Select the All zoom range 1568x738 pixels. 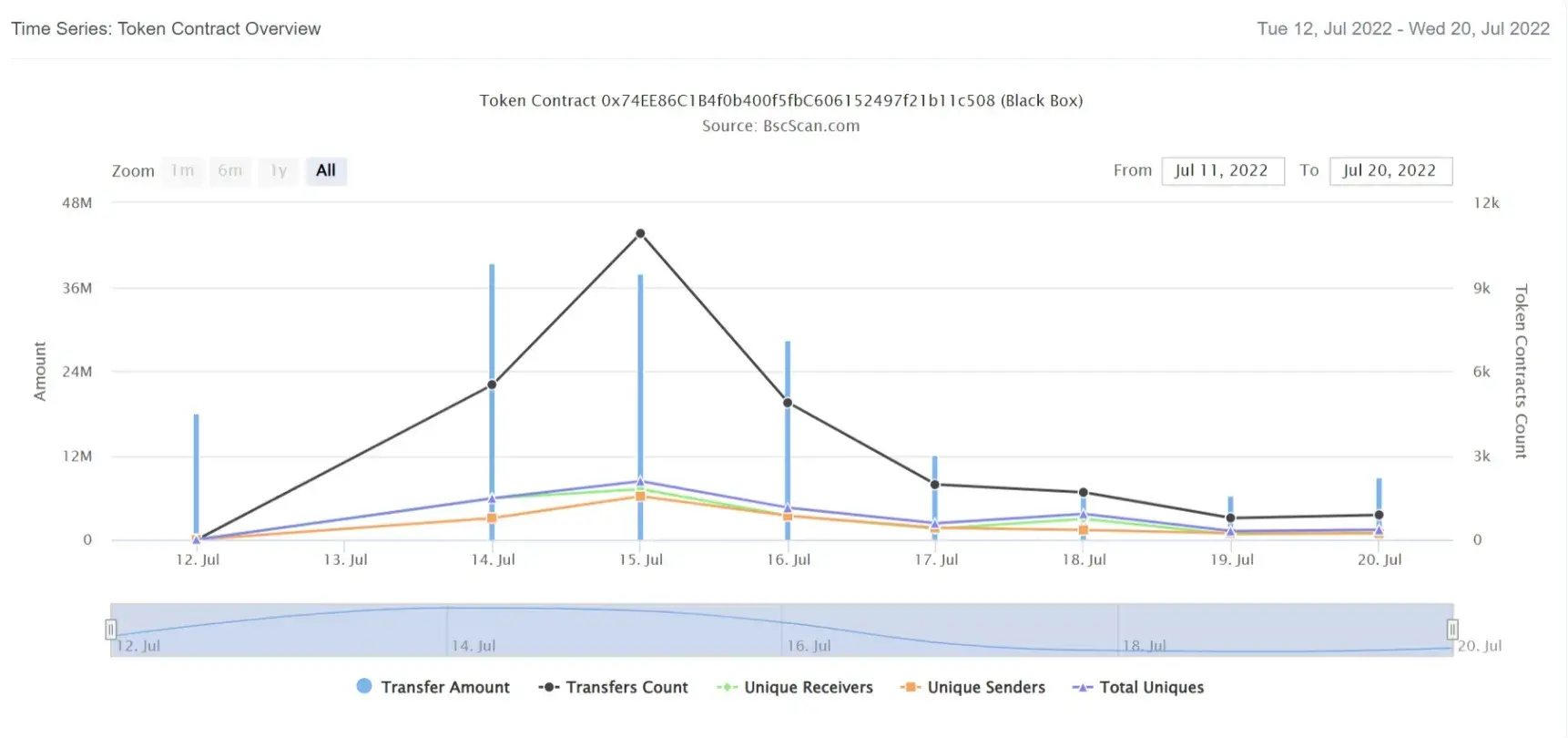coord(326,170)
